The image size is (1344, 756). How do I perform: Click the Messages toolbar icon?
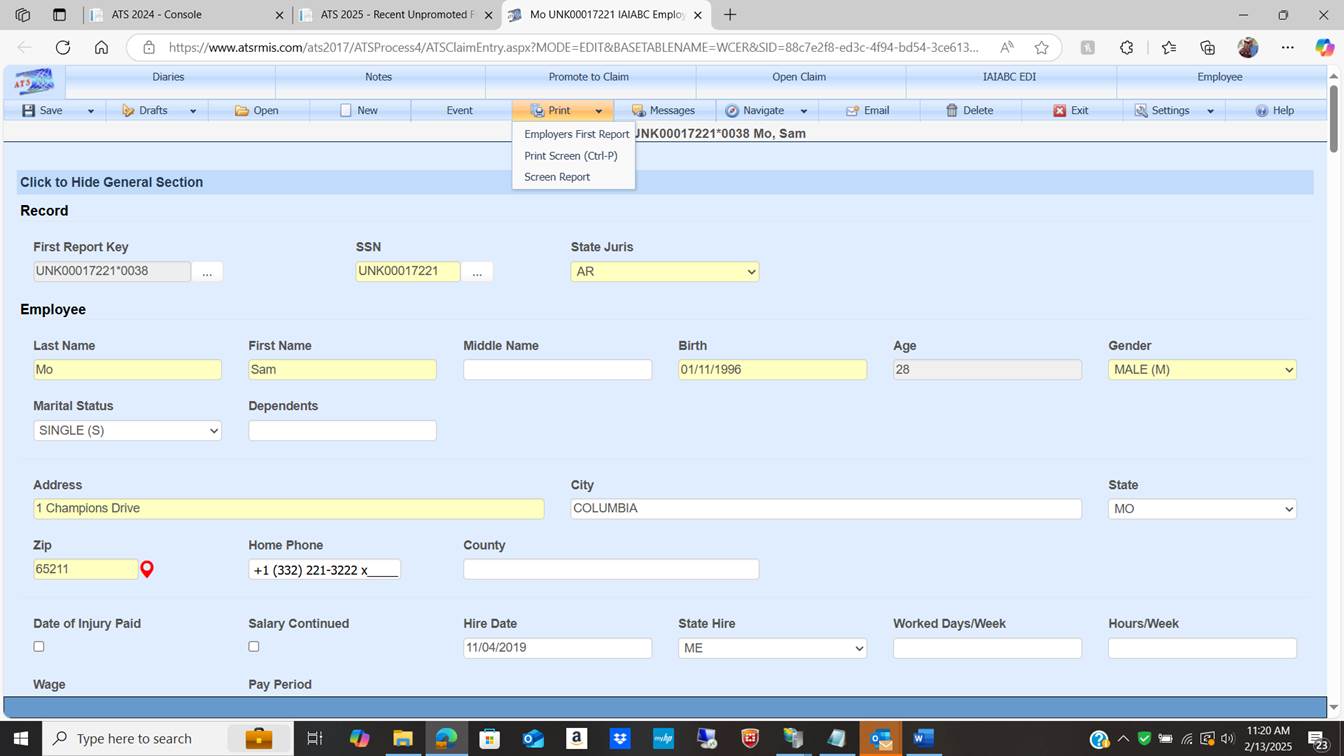click(638, 111)
